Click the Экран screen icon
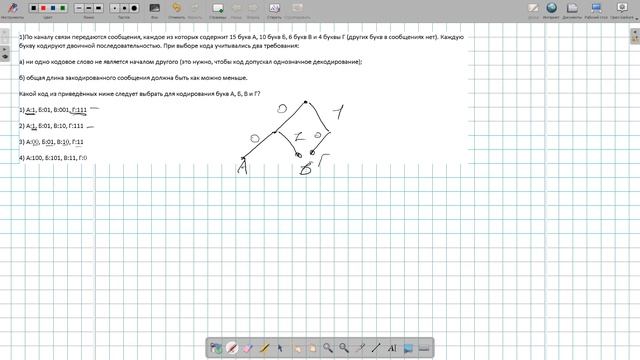Viewport: 640px width, 360px height. pyautogui.click(x=533, y=8)
